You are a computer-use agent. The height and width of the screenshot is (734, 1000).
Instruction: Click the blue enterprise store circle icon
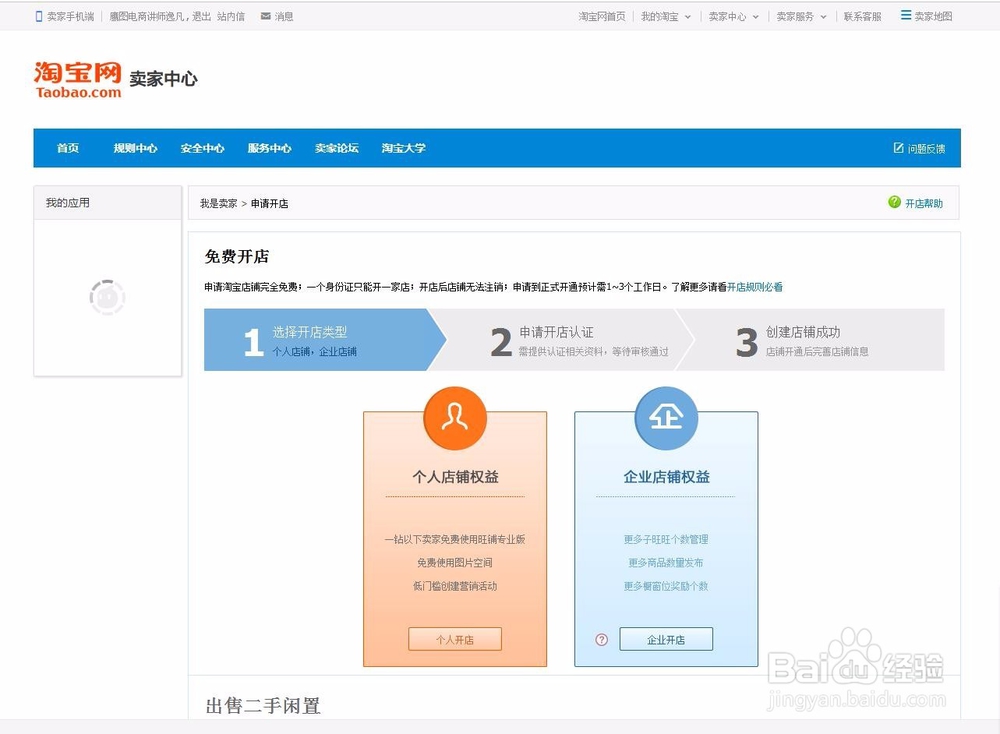click(x=666, y=418)
